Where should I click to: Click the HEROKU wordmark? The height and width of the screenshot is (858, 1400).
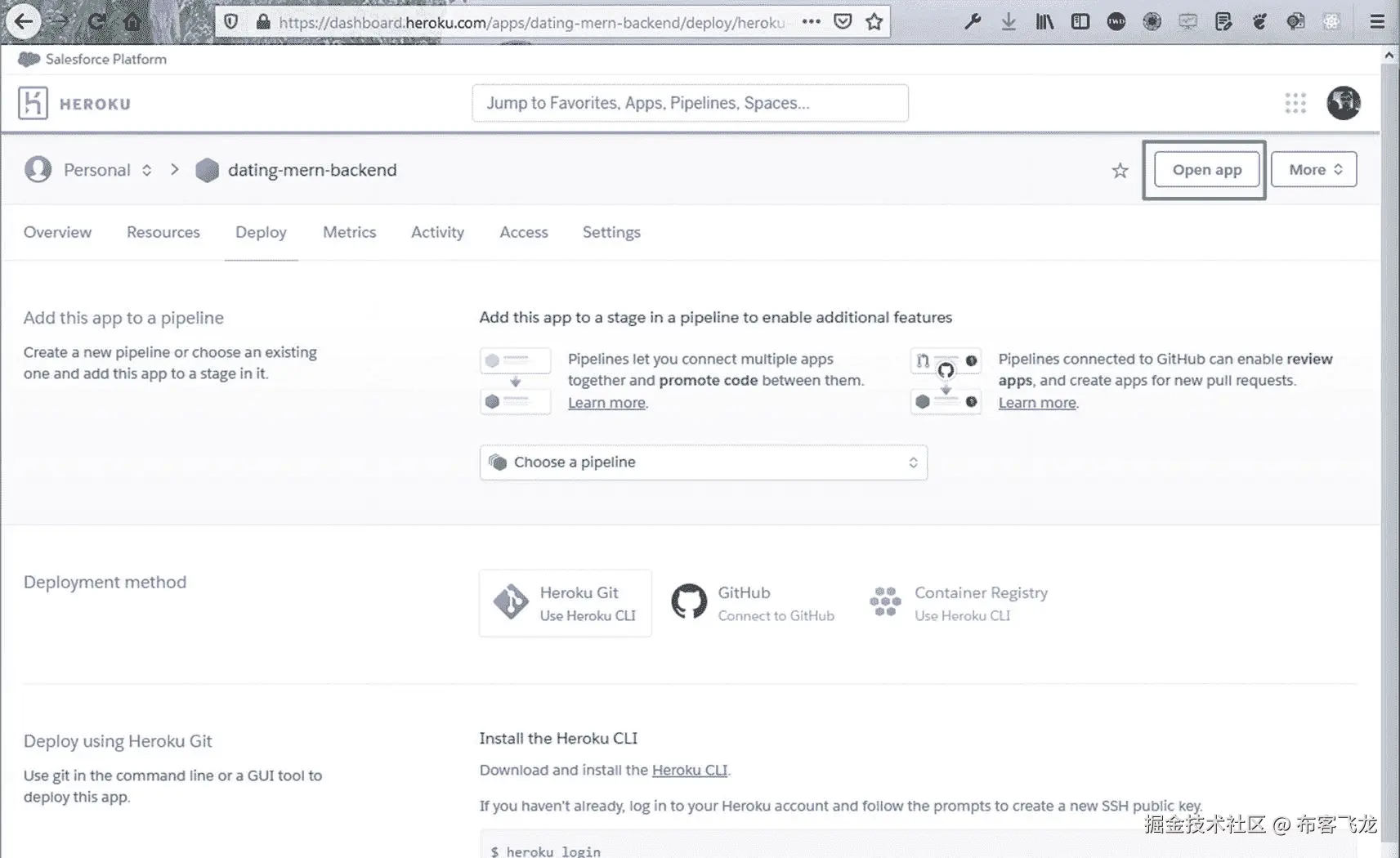tap(95, 104)
